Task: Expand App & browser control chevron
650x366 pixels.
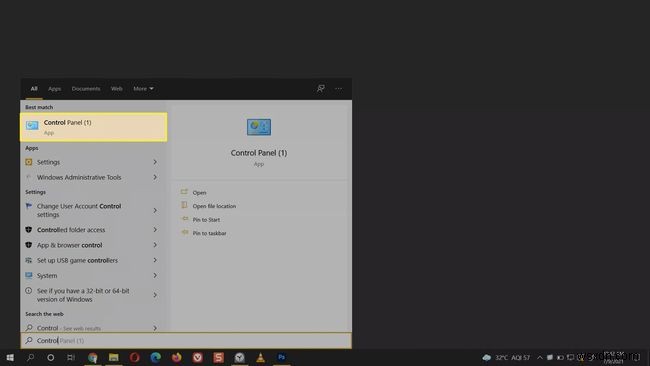Action: [x=155, y=245]
